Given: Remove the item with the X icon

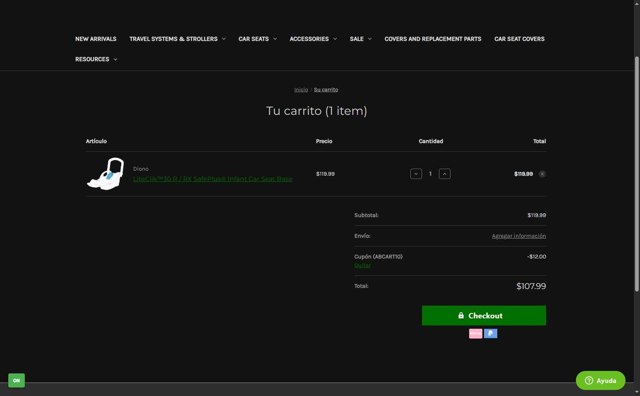Looking at the screenshot, I should pos(542,174).
